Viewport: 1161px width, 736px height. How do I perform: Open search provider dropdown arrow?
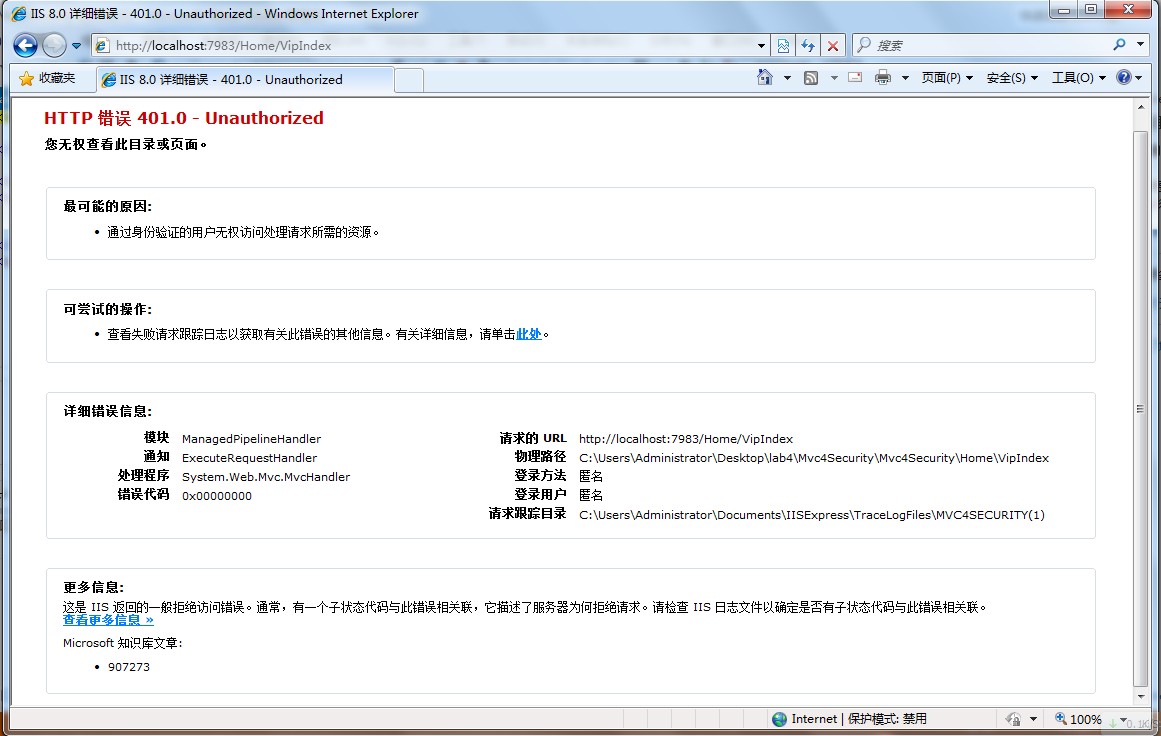click(1140, 45)
